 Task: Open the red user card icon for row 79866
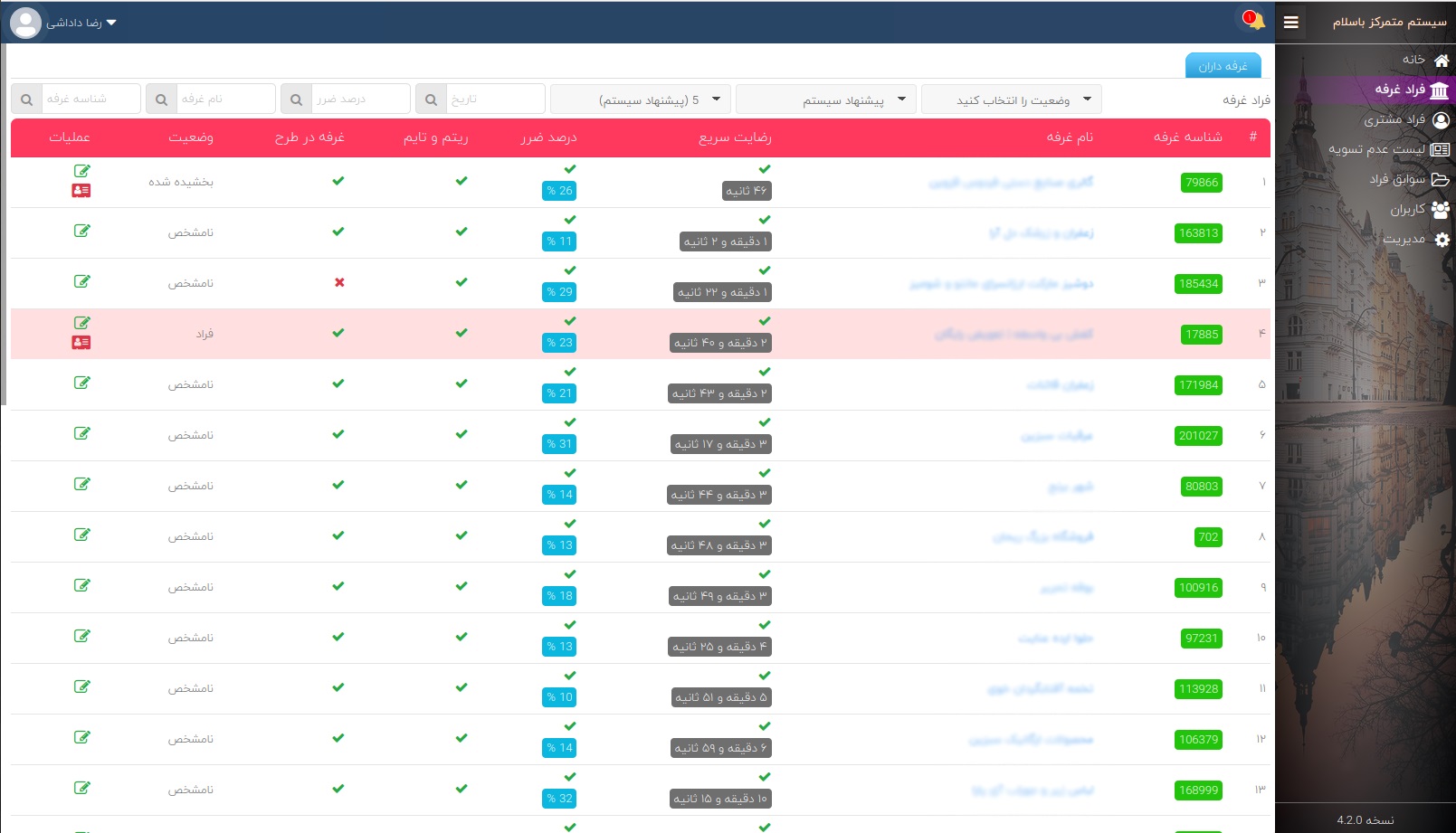(81, 191)
